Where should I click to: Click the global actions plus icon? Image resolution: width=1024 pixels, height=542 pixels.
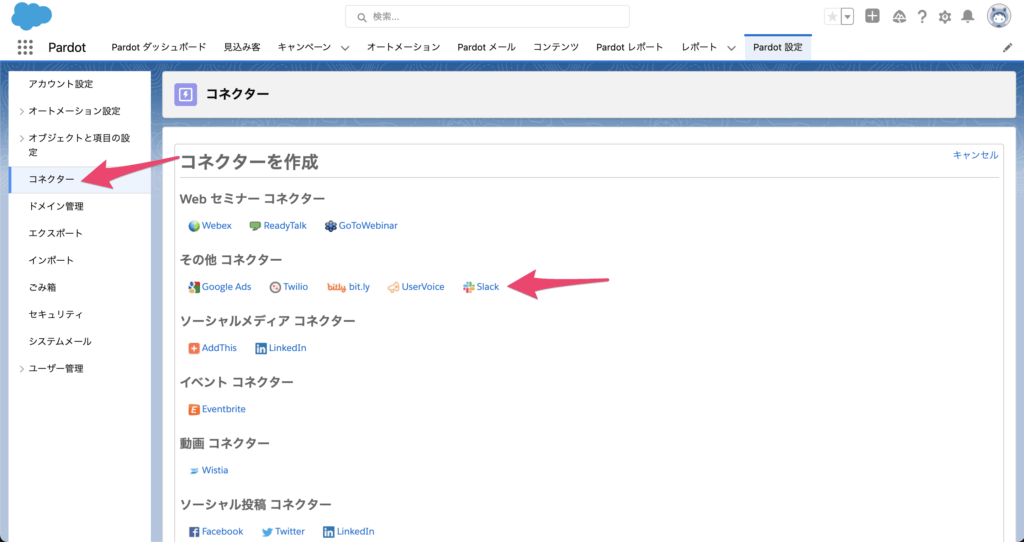[872, 16]
